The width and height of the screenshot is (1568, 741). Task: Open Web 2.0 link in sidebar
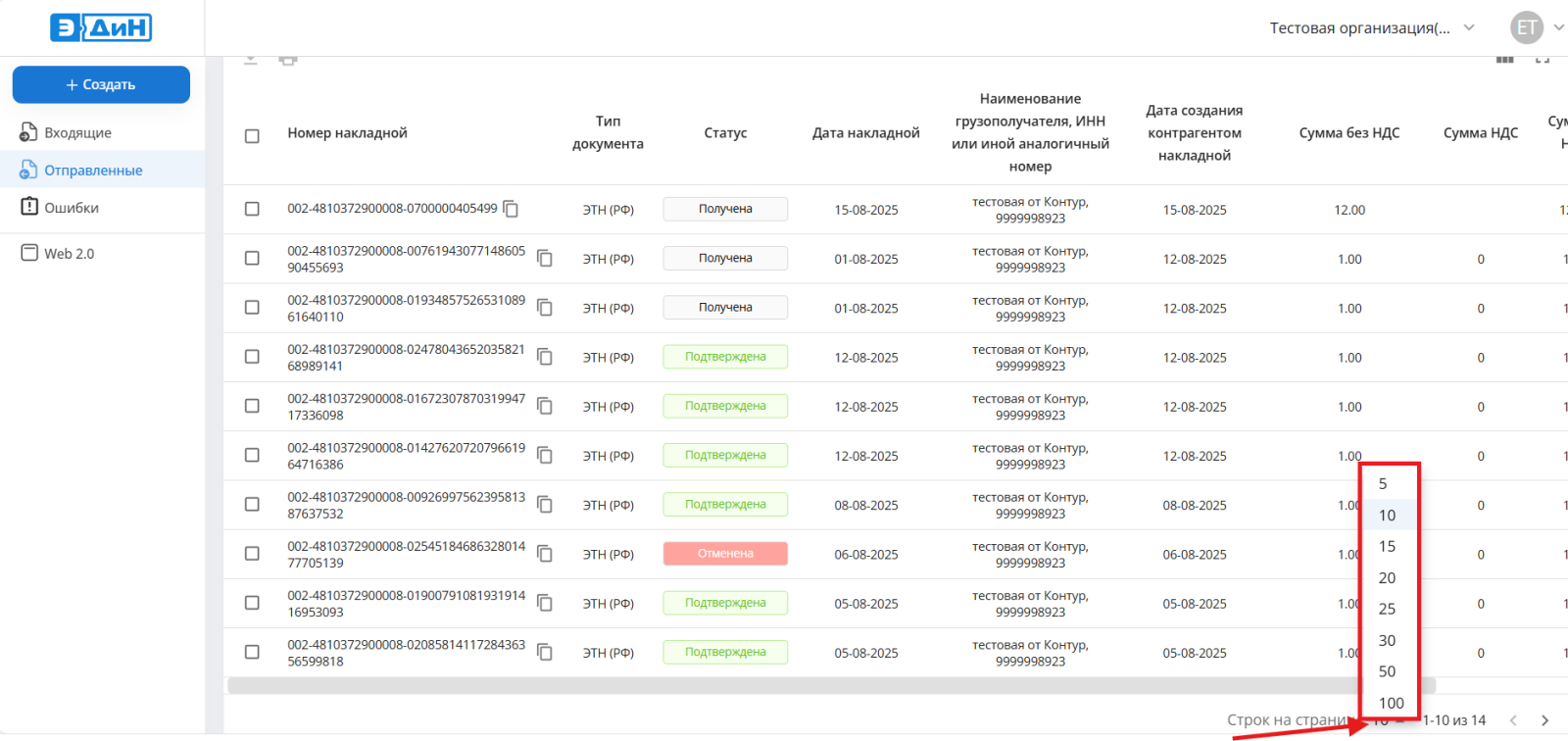click(69, 253)
